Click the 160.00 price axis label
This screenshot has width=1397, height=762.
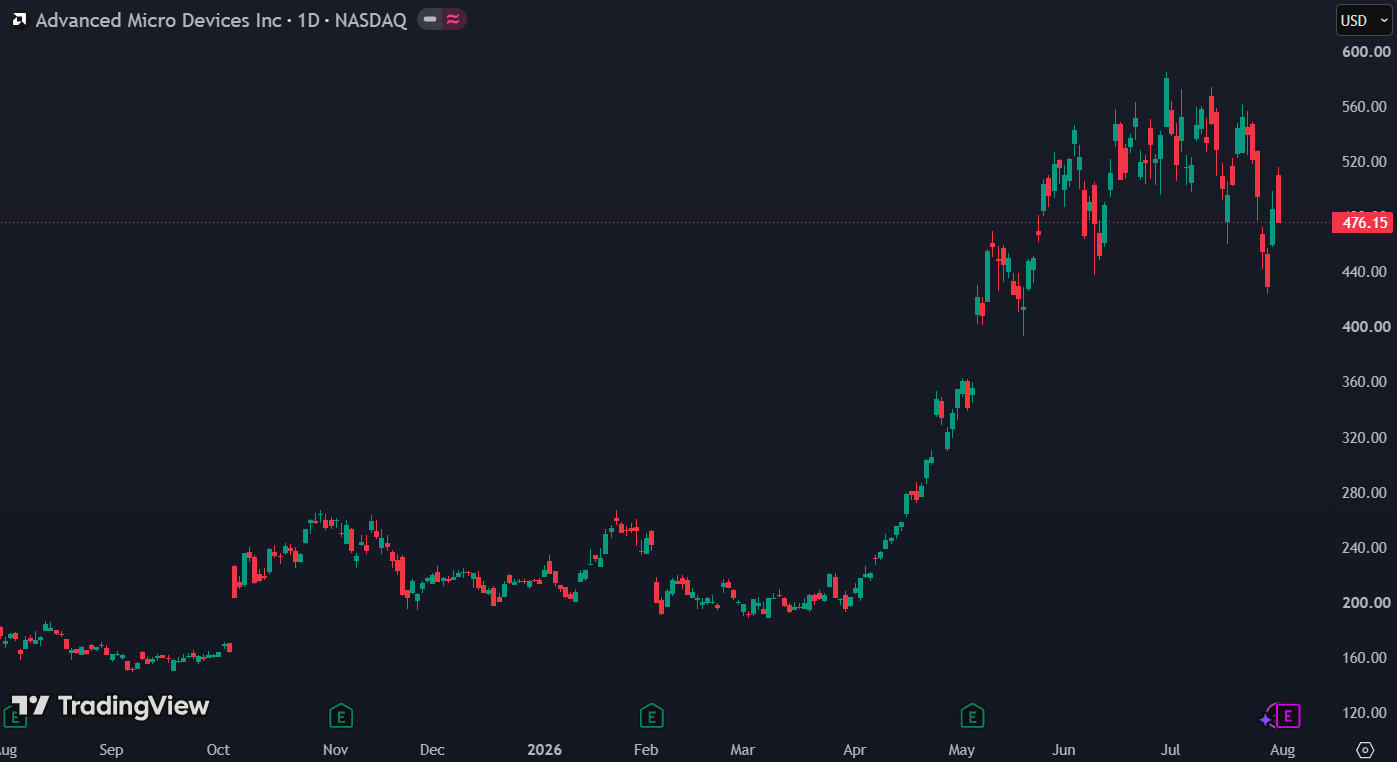click(1366, 657)
